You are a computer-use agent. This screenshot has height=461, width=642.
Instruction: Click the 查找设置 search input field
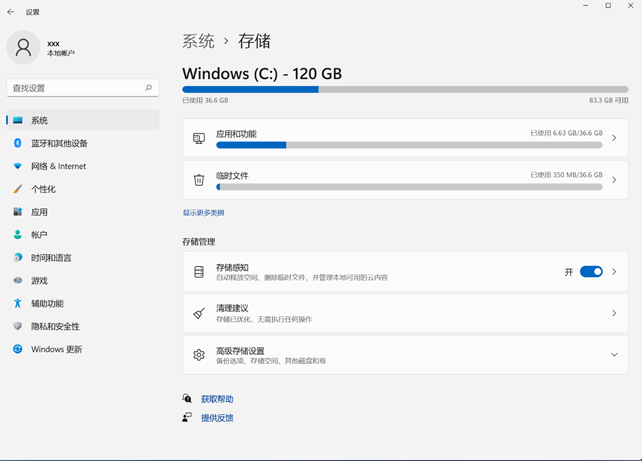click(x=75, y=88)
